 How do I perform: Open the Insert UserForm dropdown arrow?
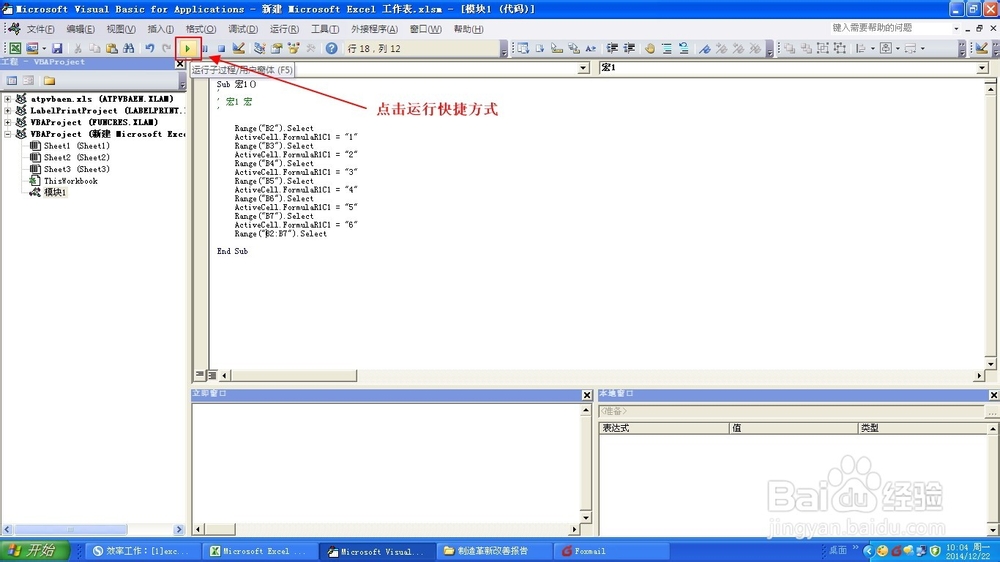point(43,48)
